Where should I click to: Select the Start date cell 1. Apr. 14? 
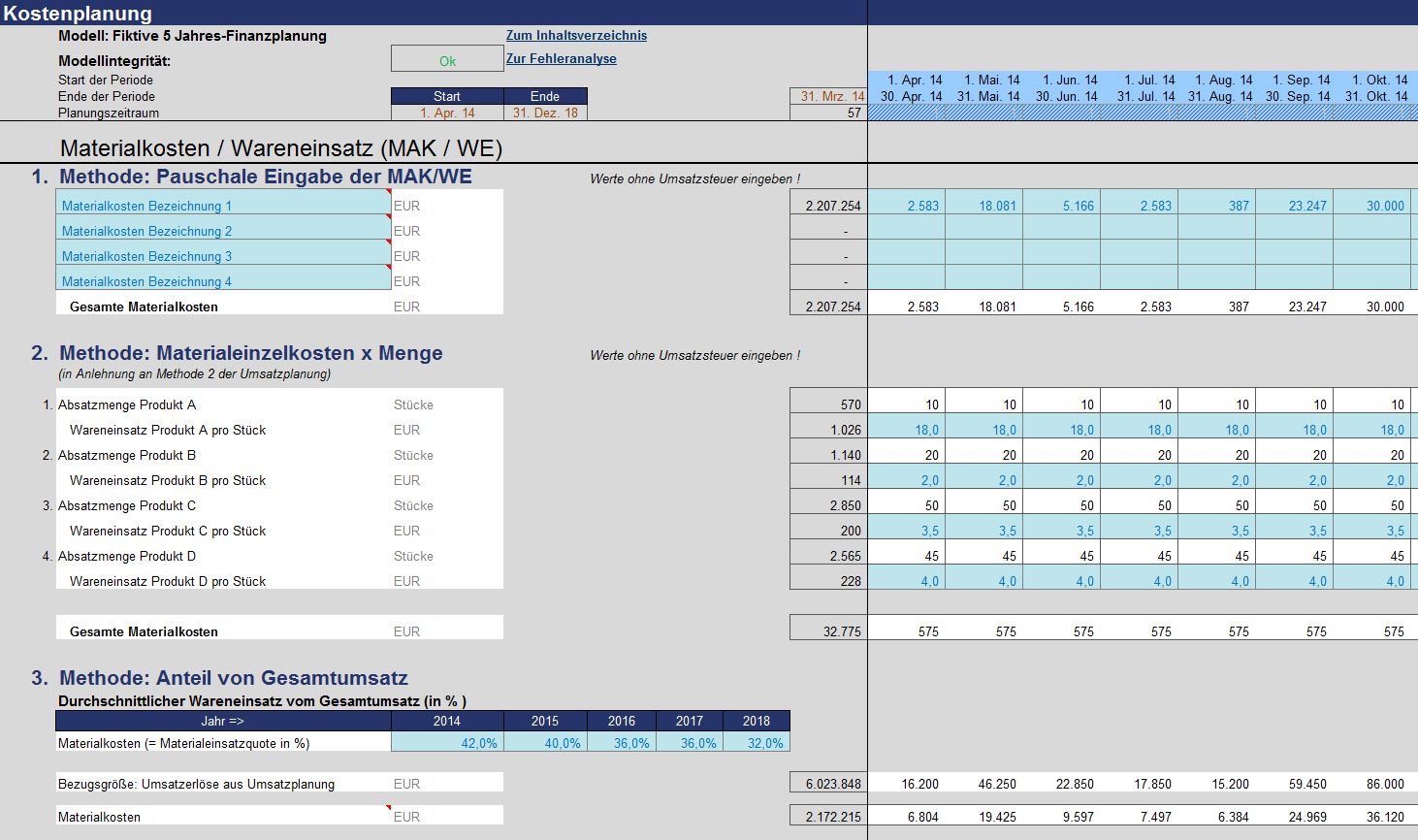tap(447, 113)
